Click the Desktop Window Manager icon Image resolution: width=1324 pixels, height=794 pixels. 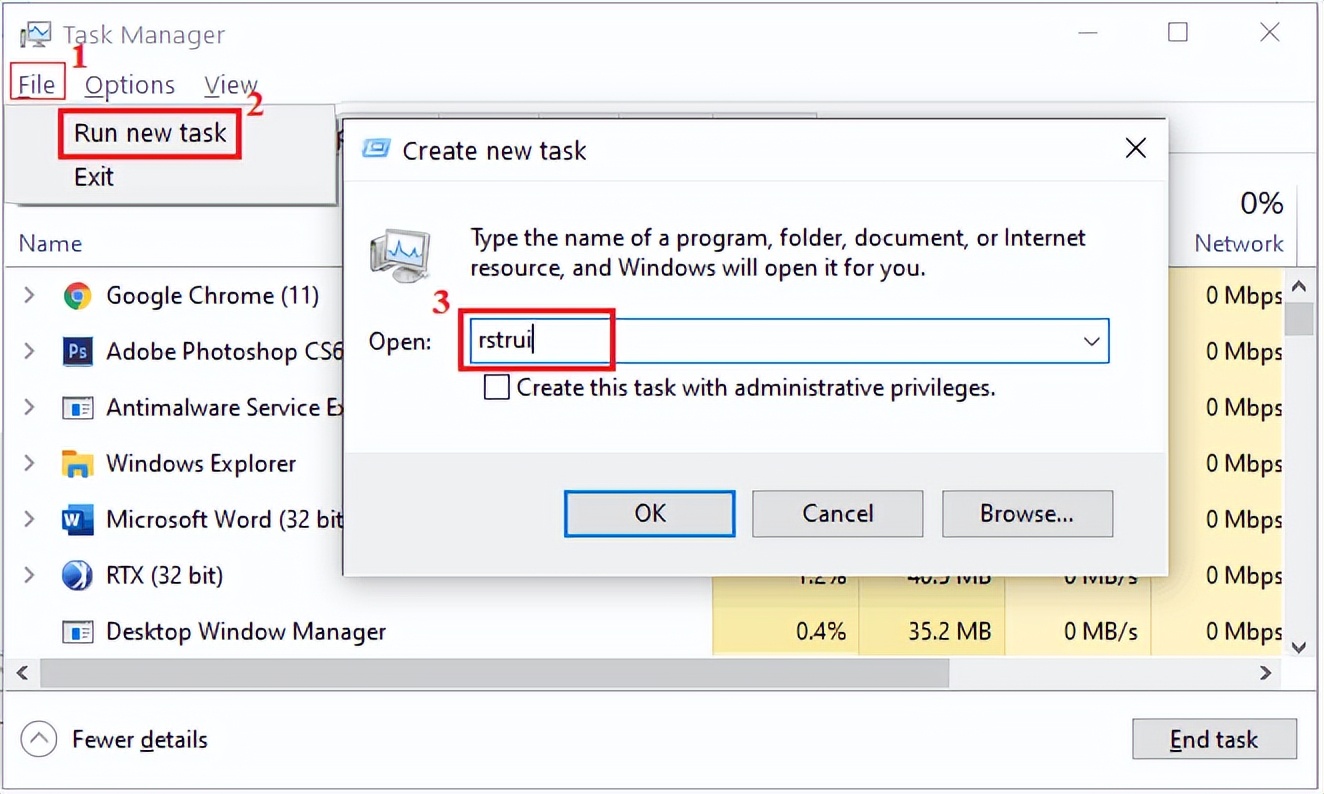point(77,632)
